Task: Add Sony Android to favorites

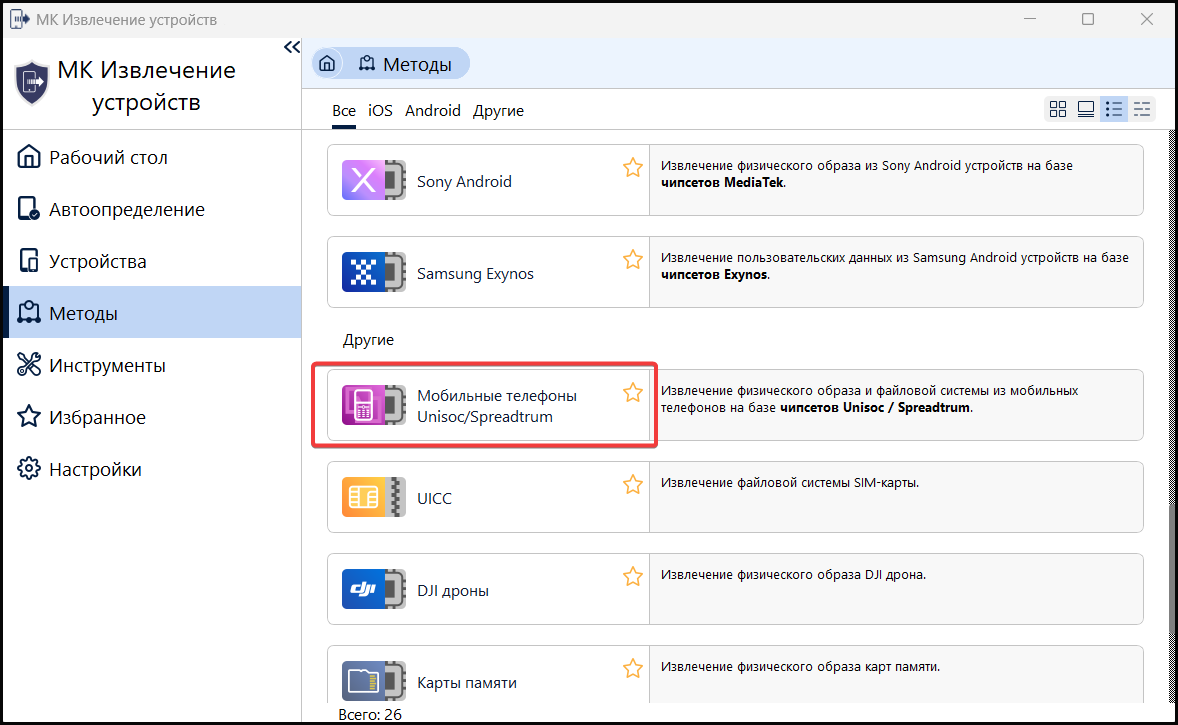Action: click(633, 168)
